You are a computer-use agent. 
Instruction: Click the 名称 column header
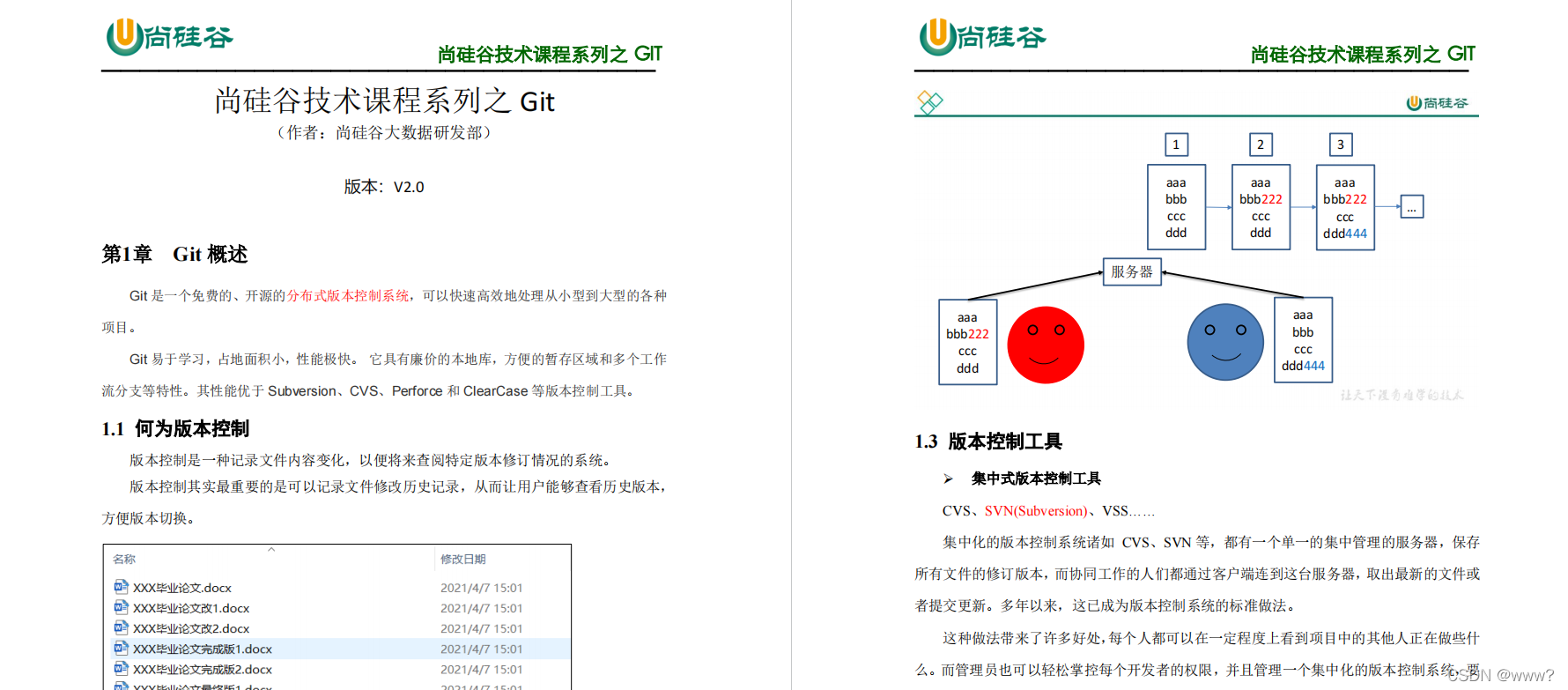coord(124,560)
